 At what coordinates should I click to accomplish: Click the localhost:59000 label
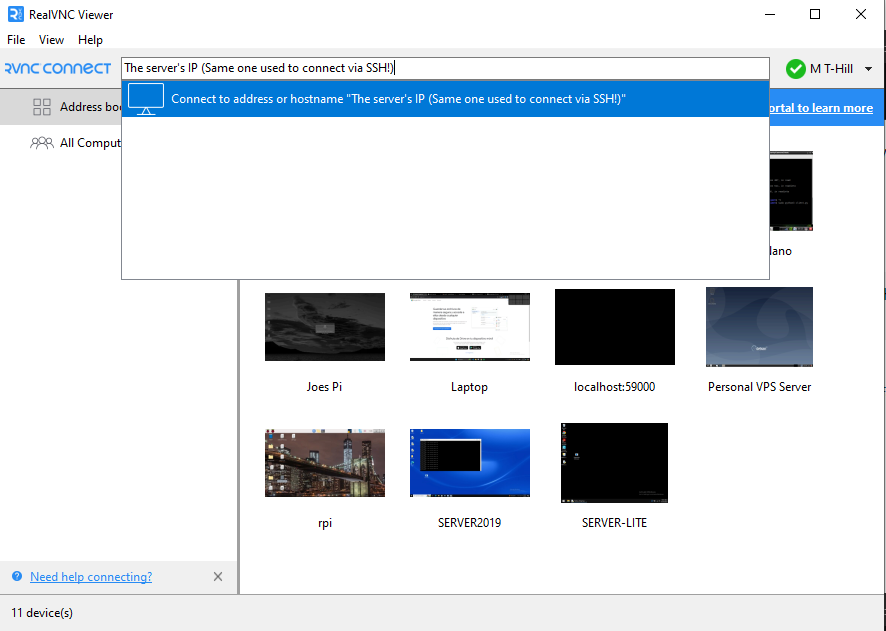615,387
